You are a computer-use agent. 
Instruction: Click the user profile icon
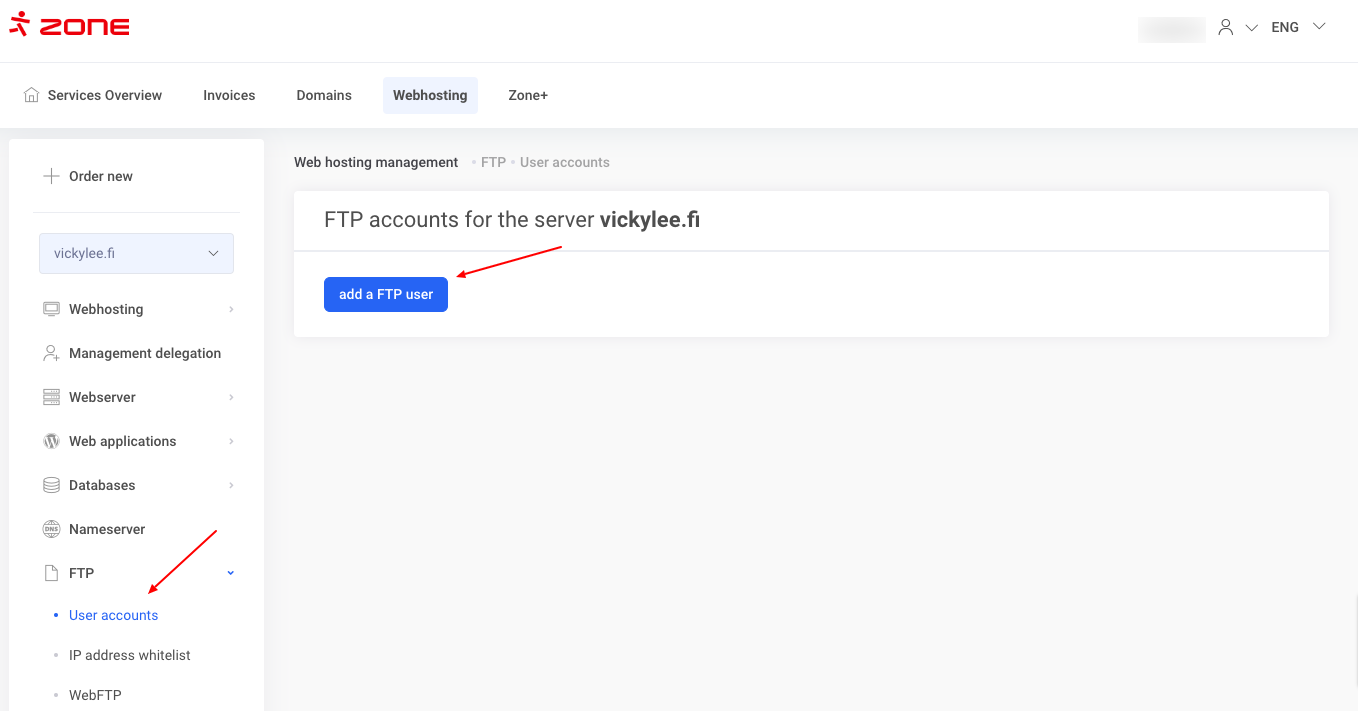1226,28
